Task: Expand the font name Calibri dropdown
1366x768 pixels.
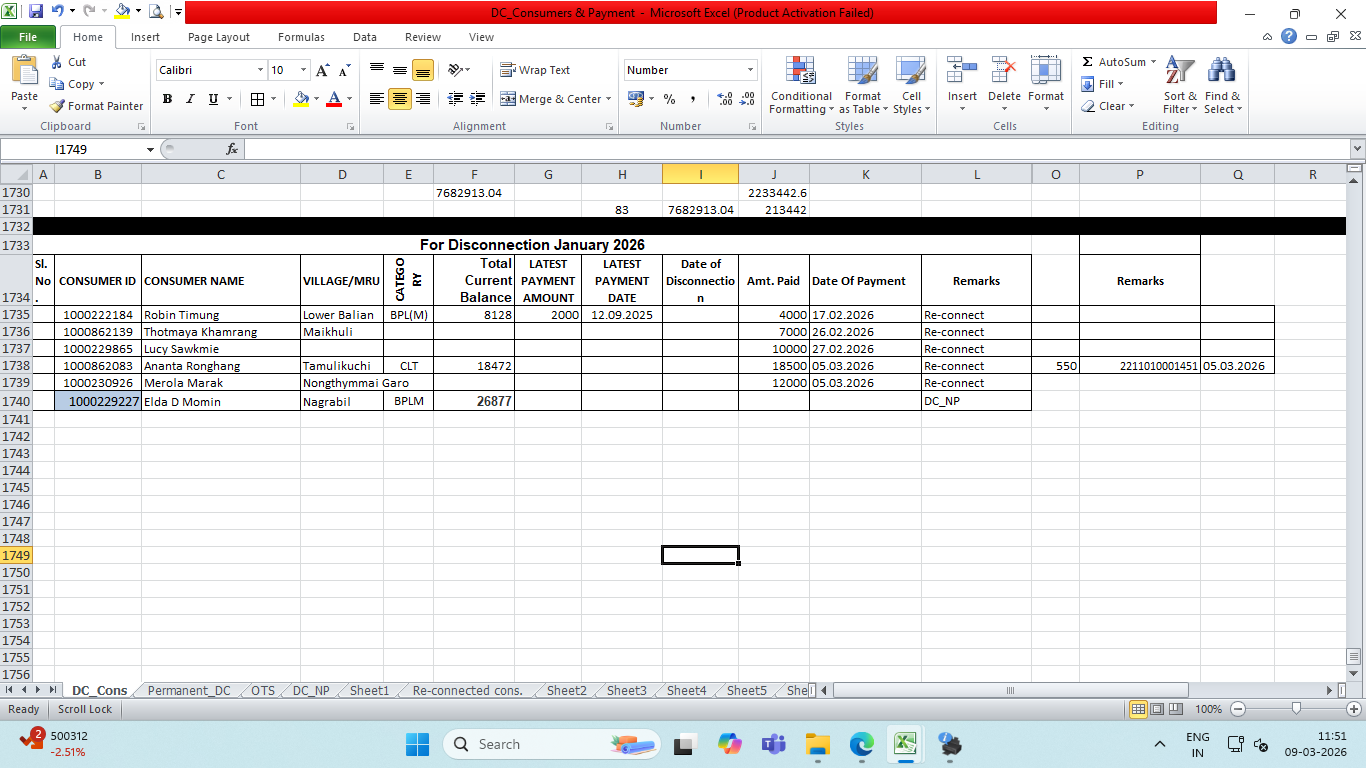Action: tap(260, 70)
